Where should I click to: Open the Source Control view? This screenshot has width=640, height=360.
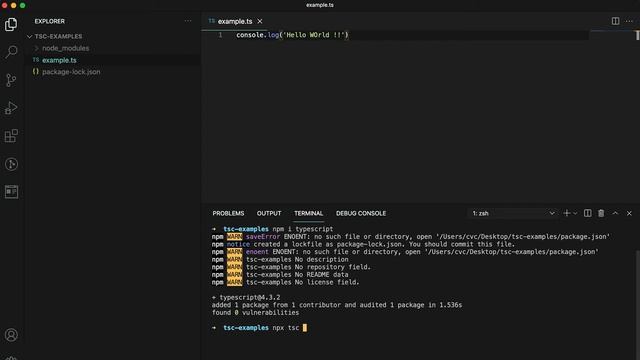pos(11,80)
